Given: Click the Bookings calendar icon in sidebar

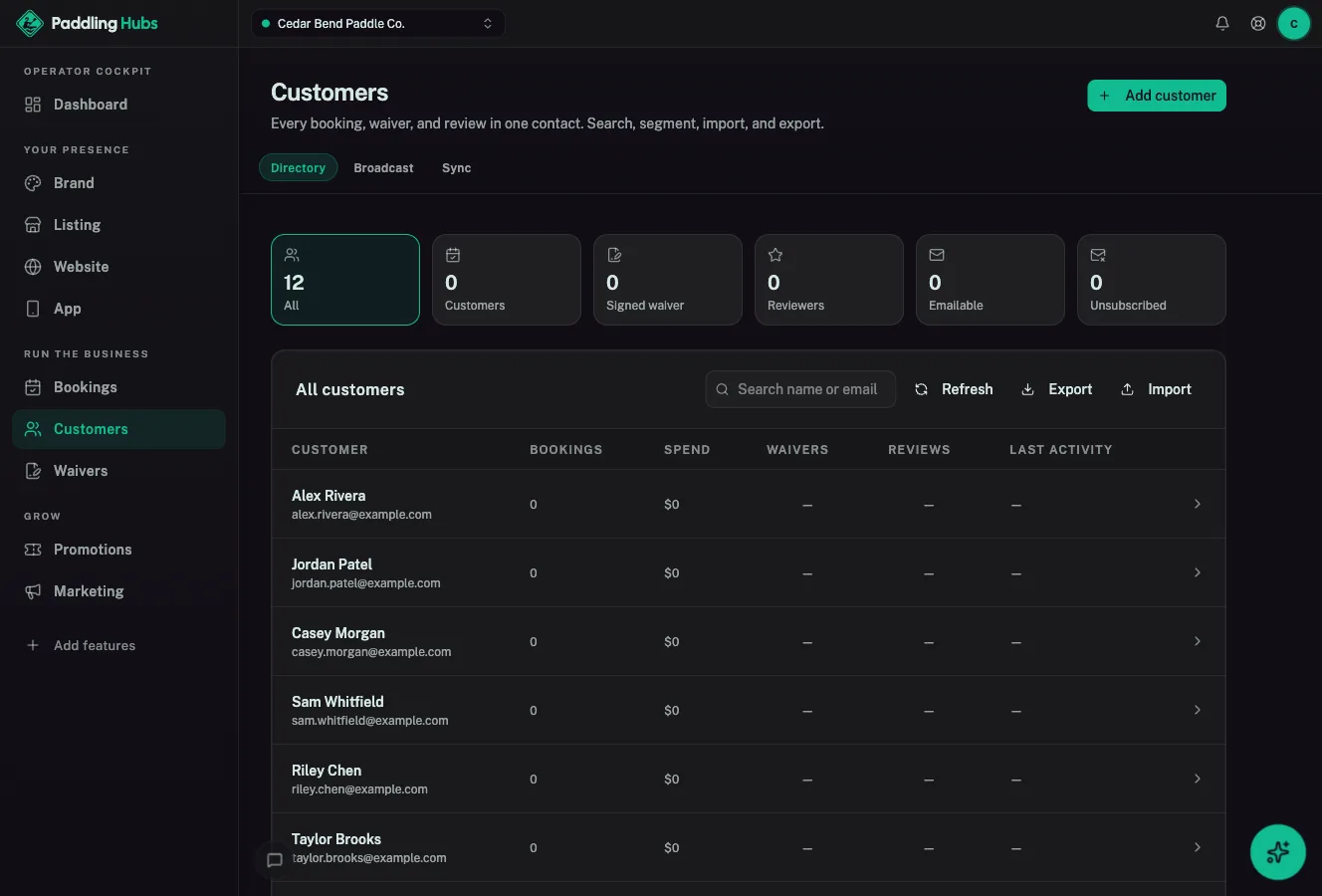Looking at the screenshot, I should click(33, 387).
